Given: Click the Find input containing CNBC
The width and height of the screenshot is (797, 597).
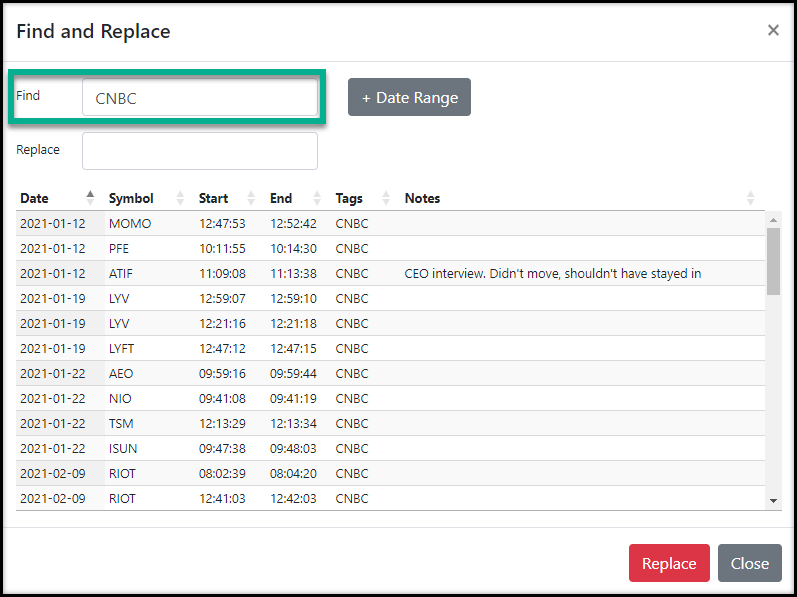Looking at the screenshot, I should (200, 98).
